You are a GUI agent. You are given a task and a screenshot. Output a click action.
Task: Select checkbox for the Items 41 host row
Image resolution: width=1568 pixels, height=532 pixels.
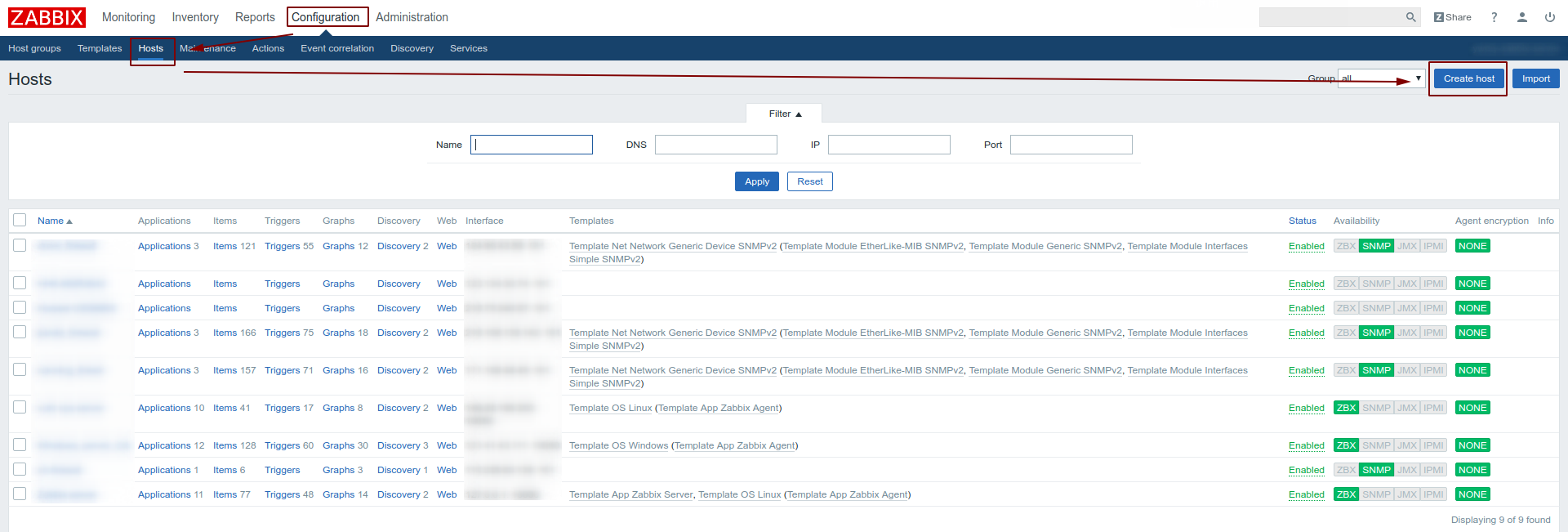(x=20, y=407)
